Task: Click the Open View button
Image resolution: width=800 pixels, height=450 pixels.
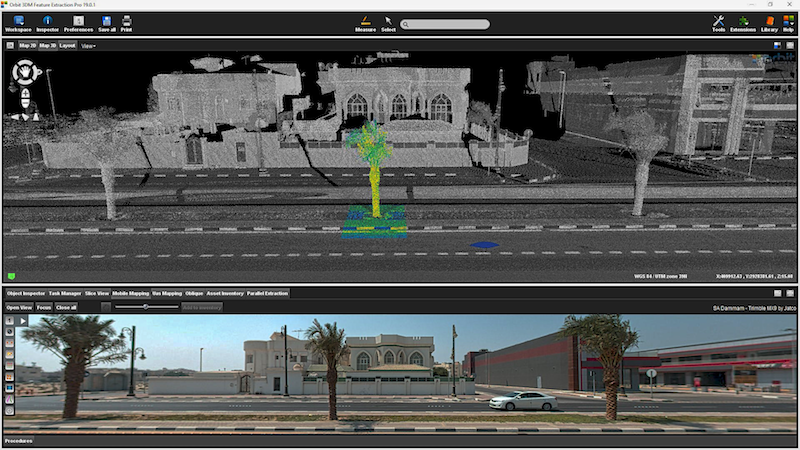Action: click(x=19, y=307)
